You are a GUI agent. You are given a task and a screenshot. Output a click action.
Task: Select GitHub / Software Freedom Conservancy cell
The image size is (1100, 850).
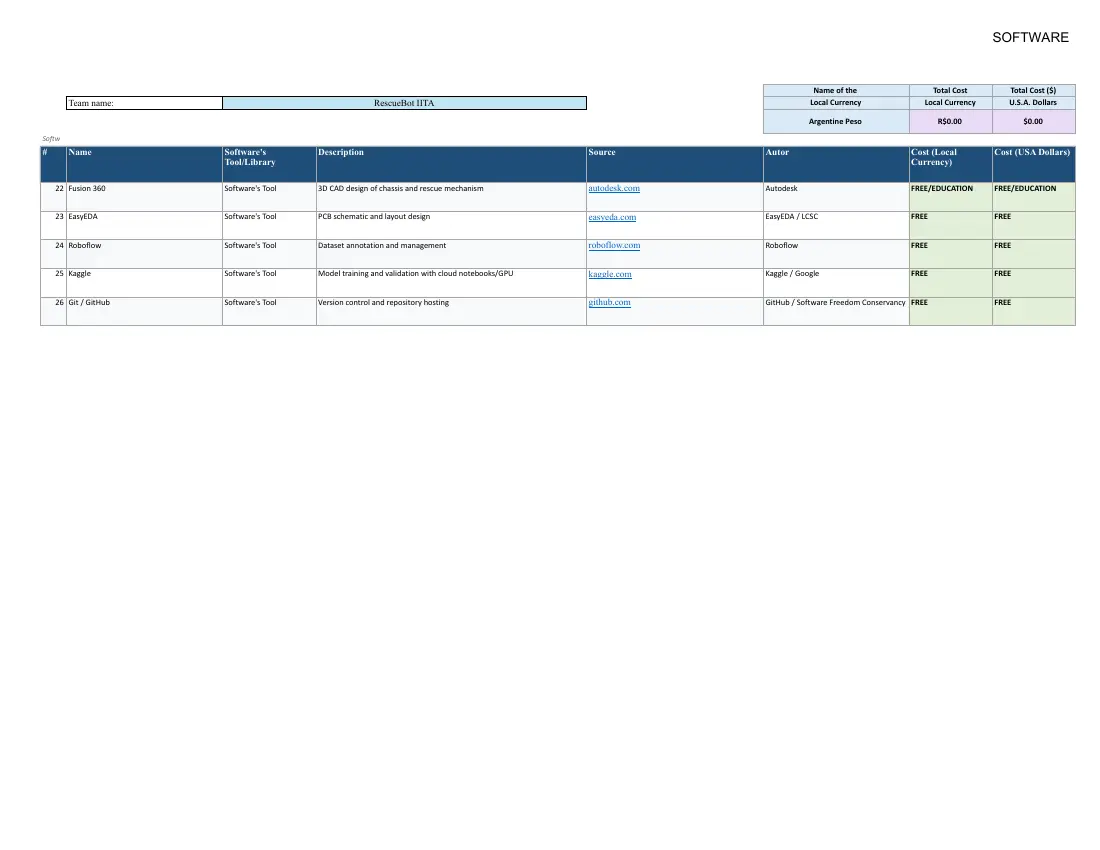click(836, 311)
